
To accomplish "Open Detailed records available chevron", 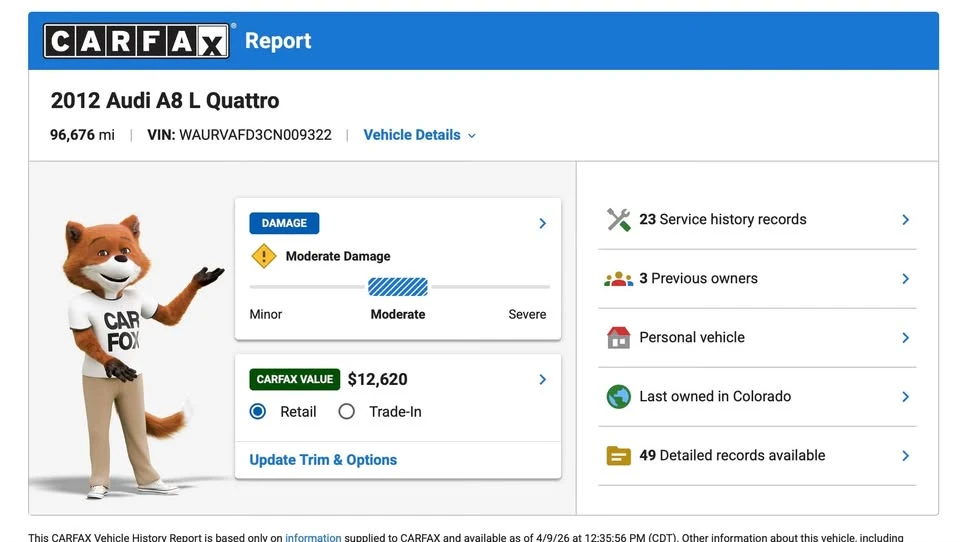I will pos(906,456).
